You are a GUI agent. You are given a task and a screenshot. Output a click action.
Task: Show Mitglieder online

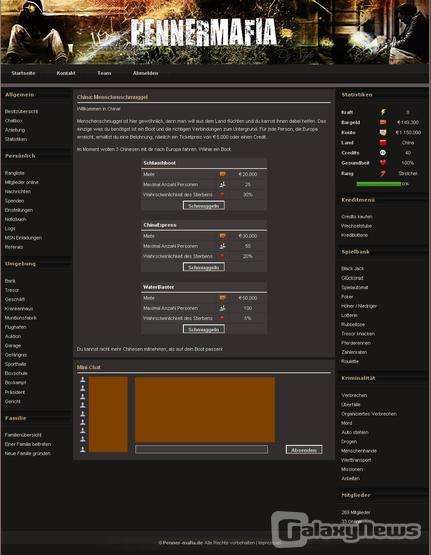[22, 182]
